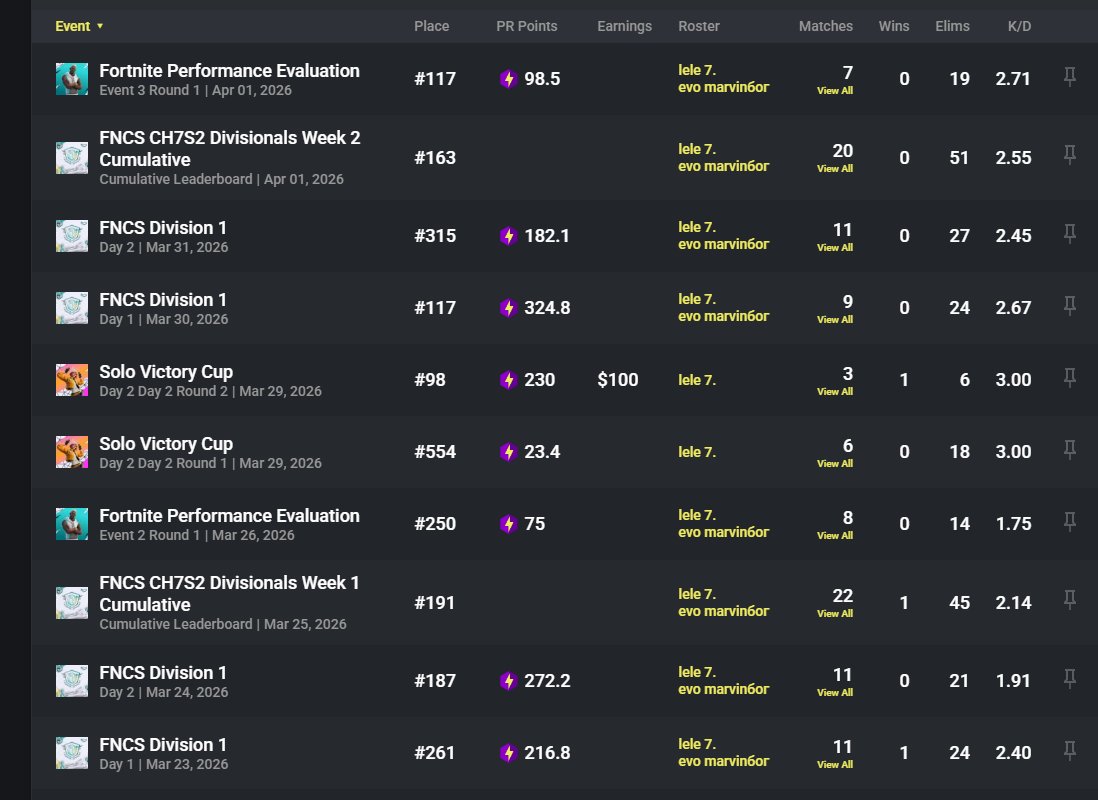Screen dimensions: 1098x800
Task: Click the PR points lightning icon beside 216.8
Action: click(508, 752)
